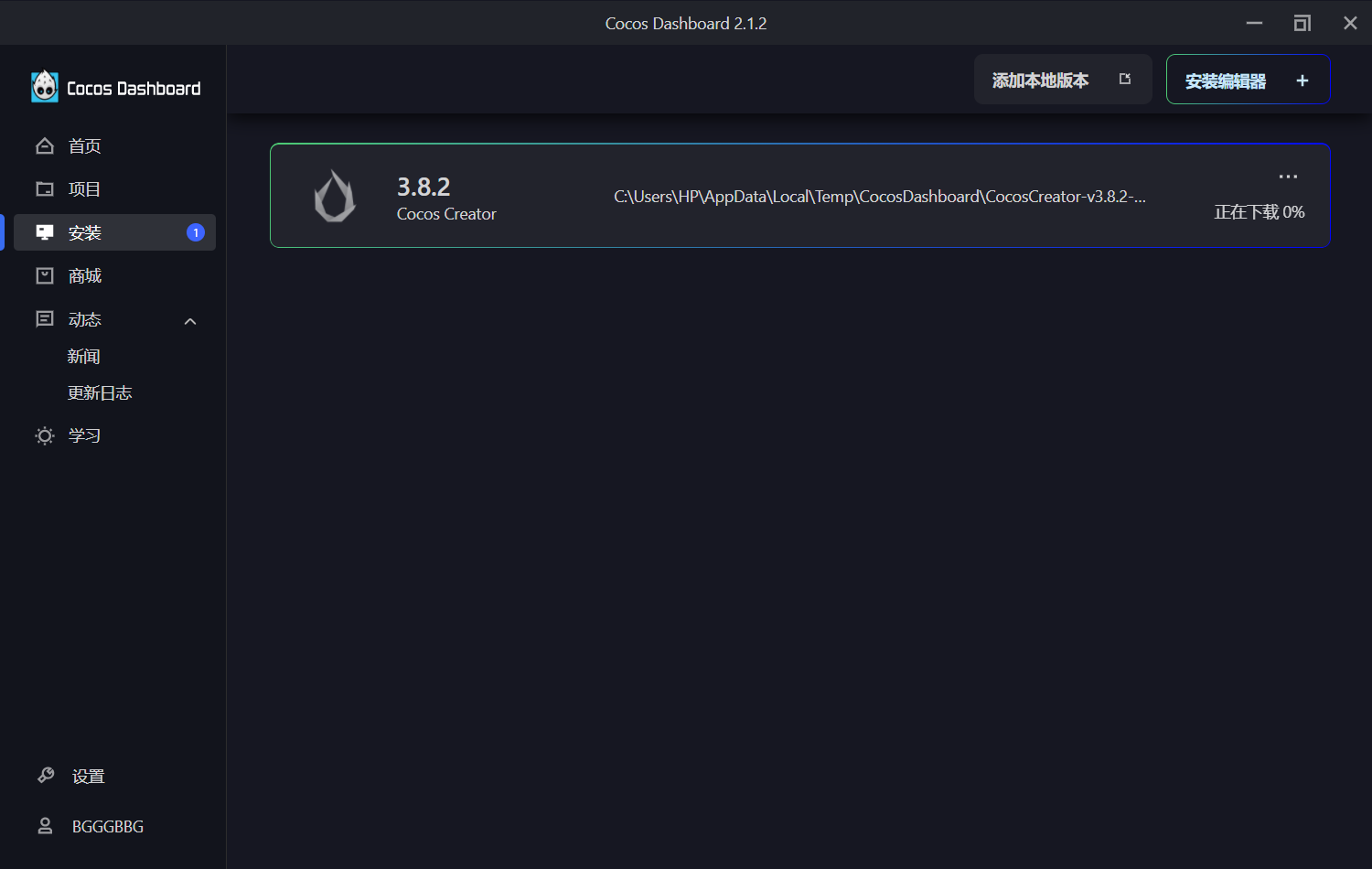Click the lightbulb icon beside 学习
This screenshot has width=1372, height=869.
point(45,435)
